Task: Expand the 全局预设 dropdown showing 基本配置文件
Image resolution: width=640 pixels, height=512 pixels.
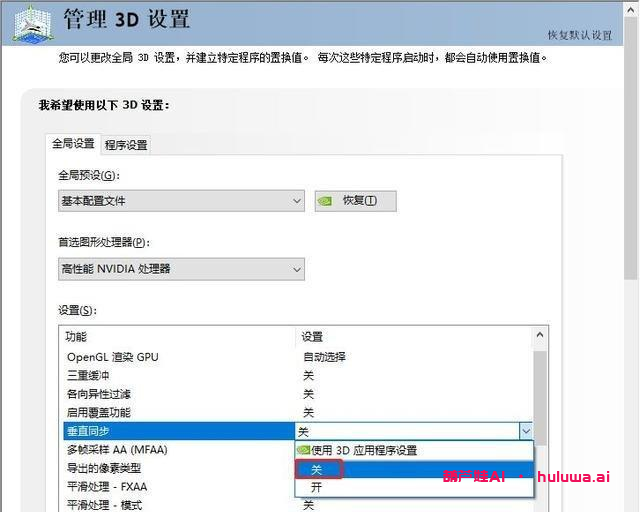Action: 181,201
